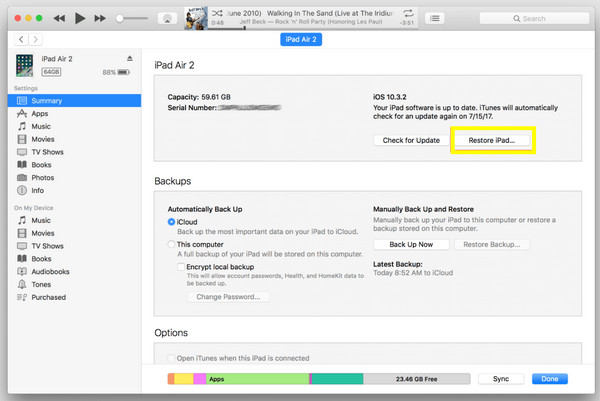Click the 23.46 GB Free storage segment
The height and width of the screenshot is (401, 600).
(416, 379)
